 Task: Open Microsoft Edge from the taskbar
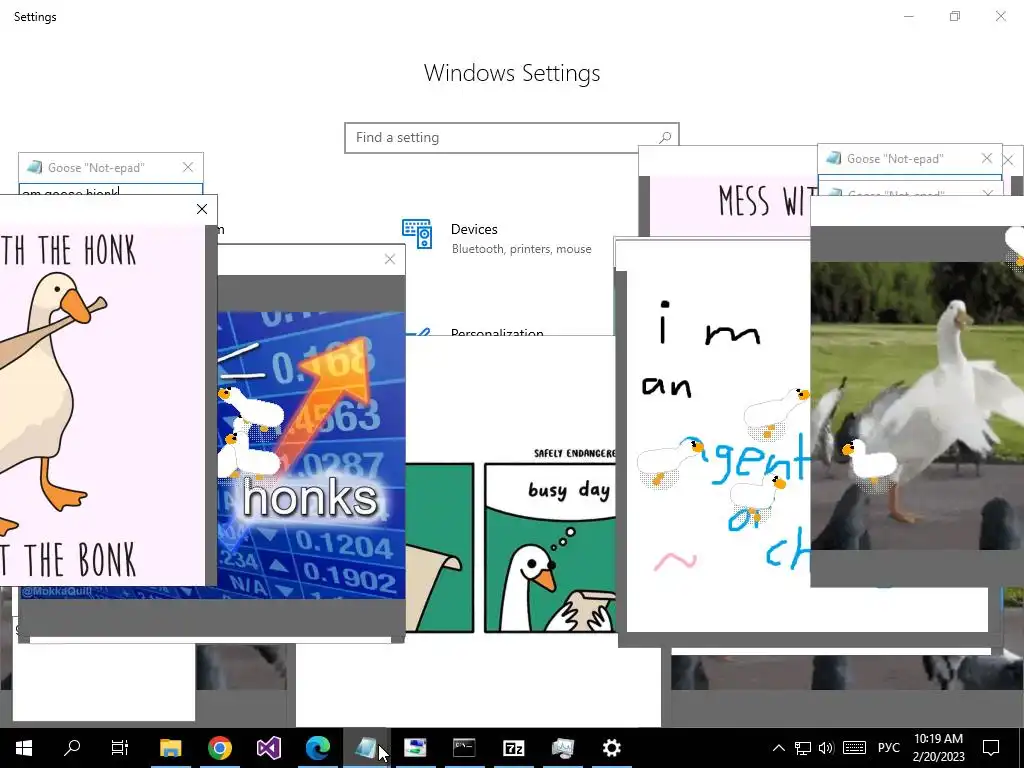[x=318, y=747]
